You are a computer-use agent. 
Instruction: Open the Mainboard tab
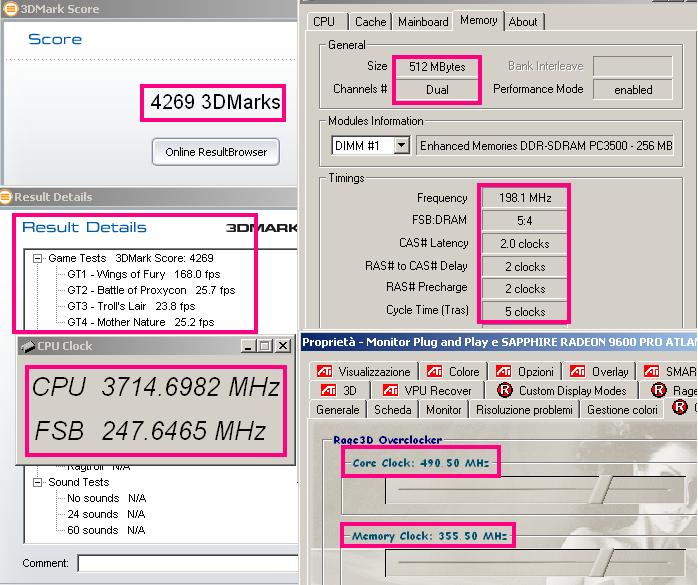click(x=423, y=22)
